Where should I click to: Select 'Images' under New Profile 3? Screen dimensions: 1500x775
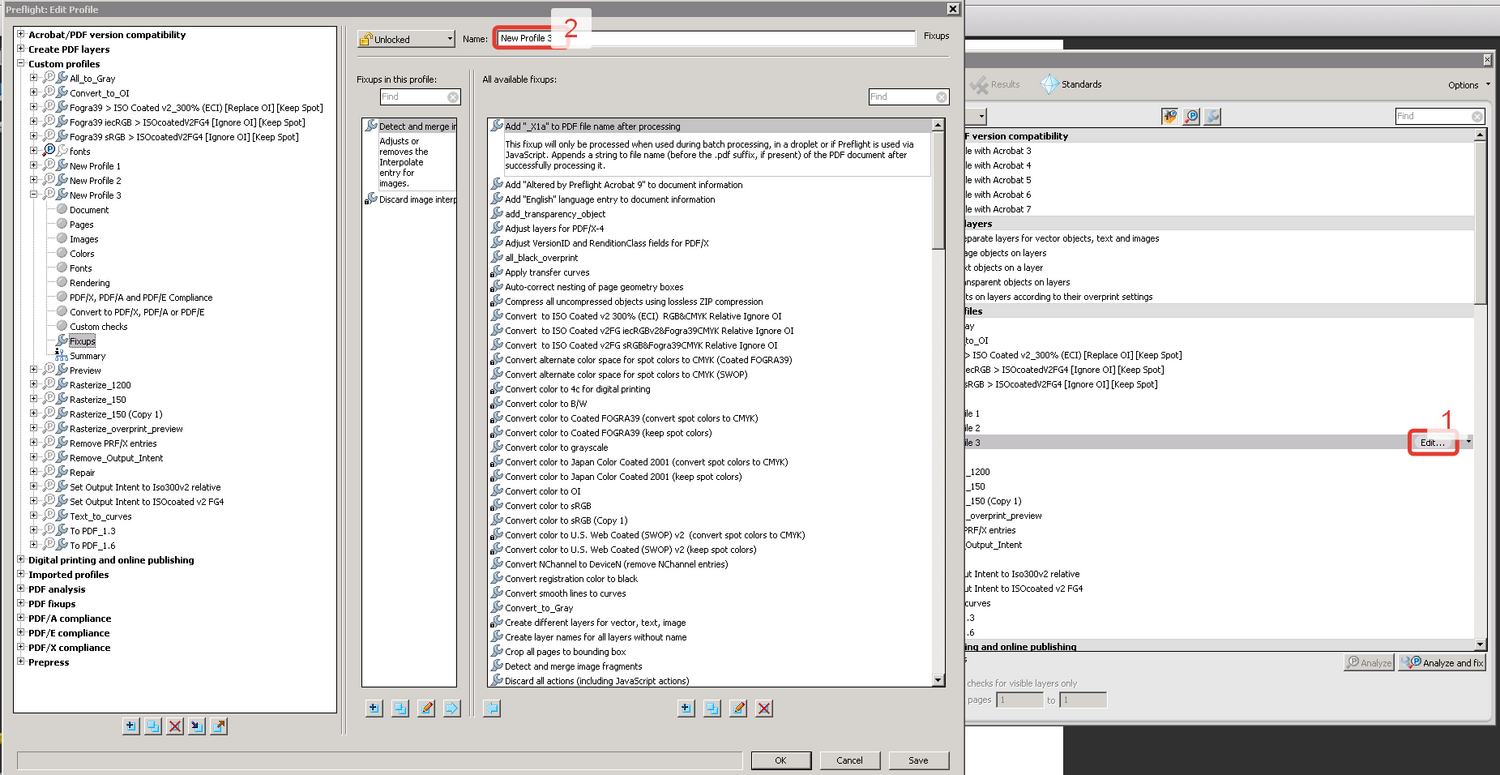click(84, 239)
